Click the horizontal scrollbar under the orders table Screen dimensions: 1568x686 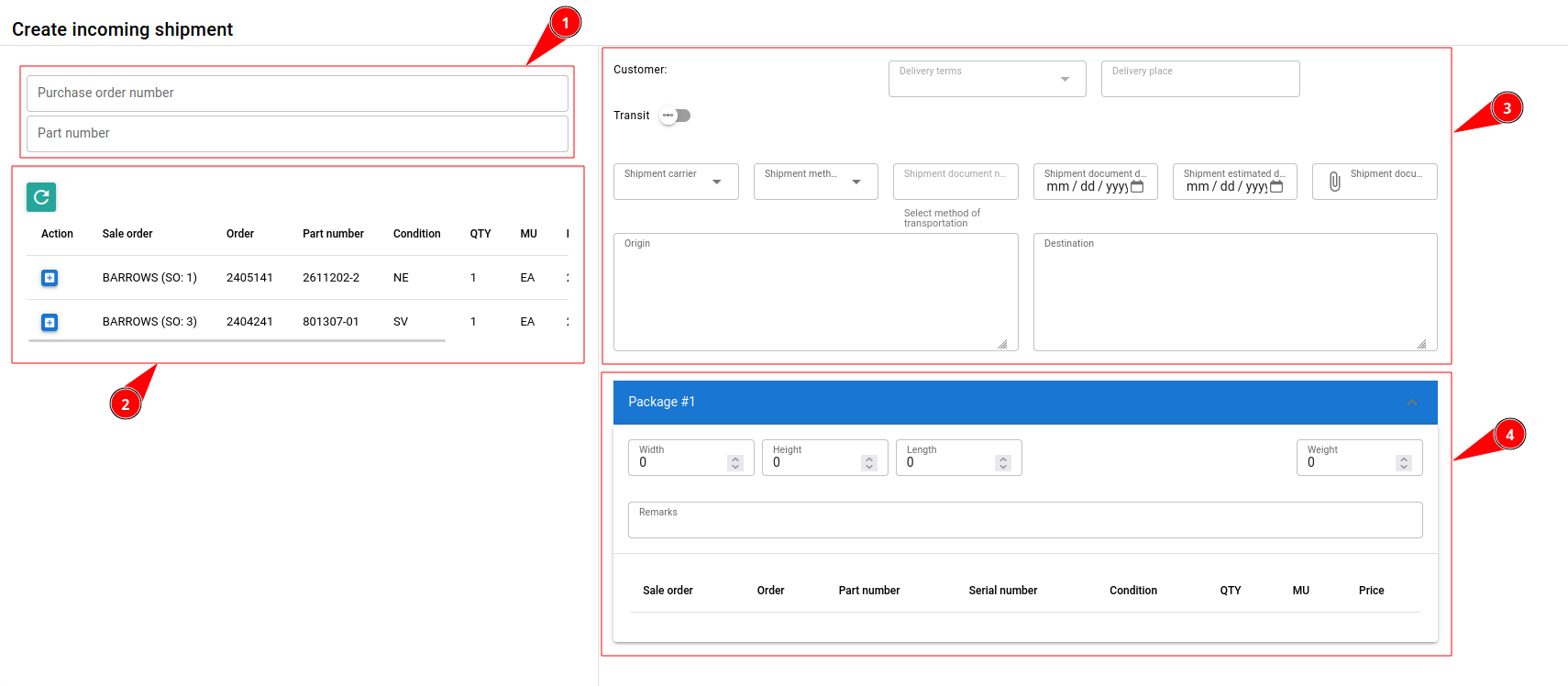point(237,340)
